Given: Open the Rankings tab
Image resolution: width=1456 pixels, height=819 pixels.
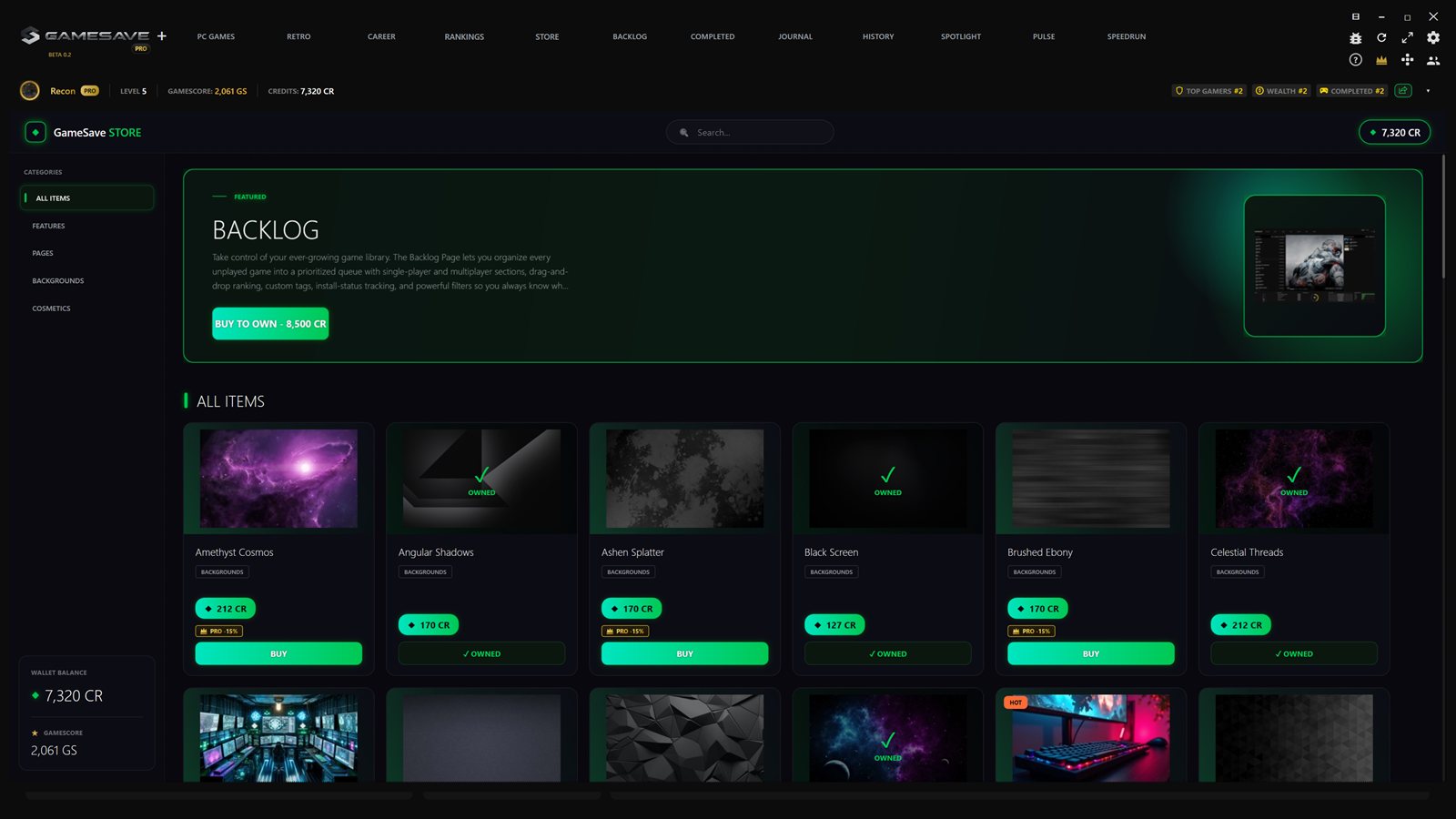Looking at the screenshot, I should [464, 36].
